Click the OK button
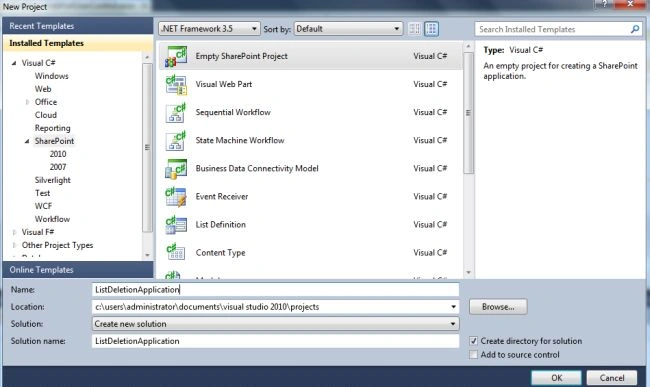The width and height of the screenshot is (650, 387). click(x=556, y=378)
